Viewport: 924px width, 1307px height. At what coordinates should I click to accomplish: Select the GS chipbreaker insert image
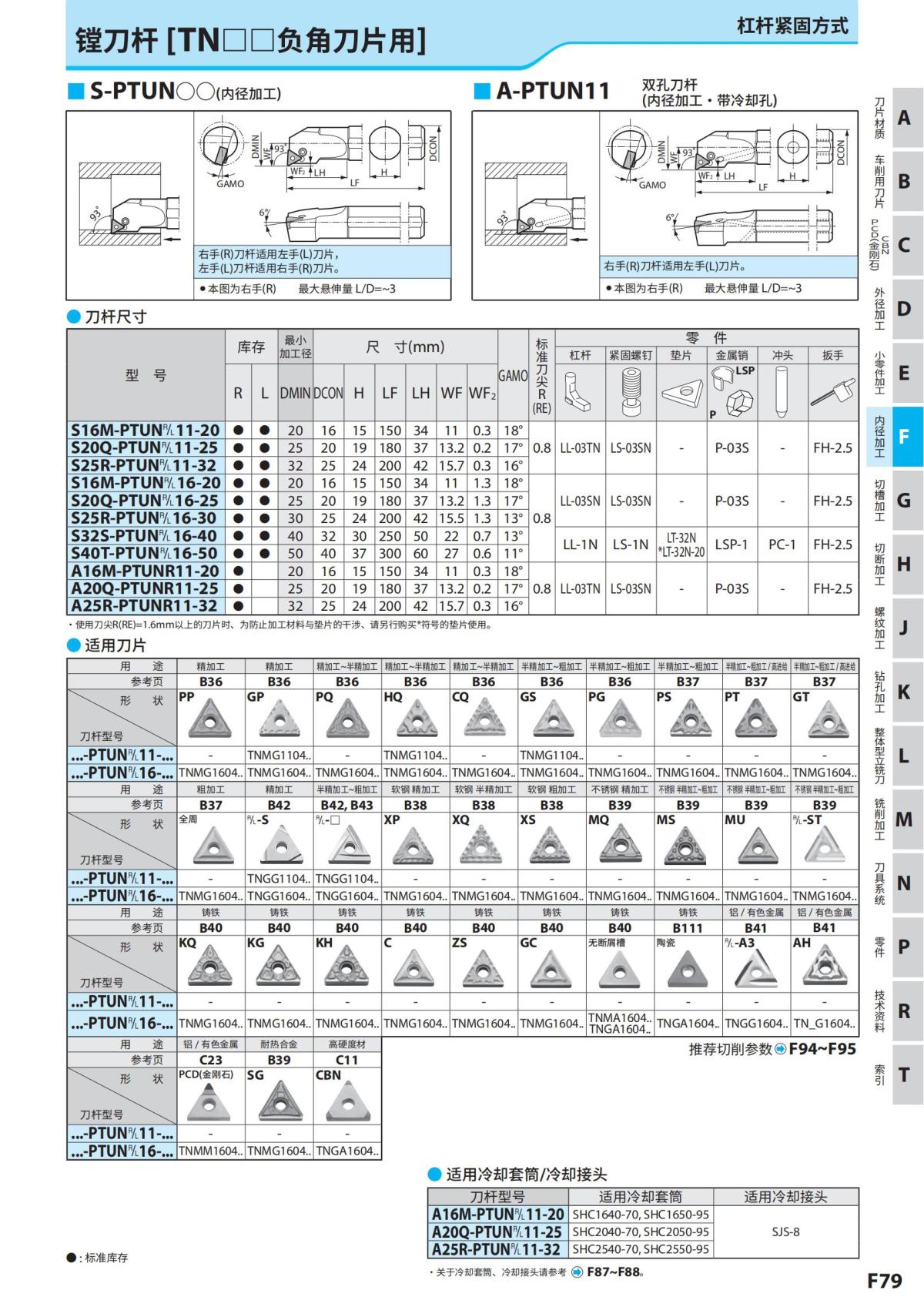tap(551, 718)
